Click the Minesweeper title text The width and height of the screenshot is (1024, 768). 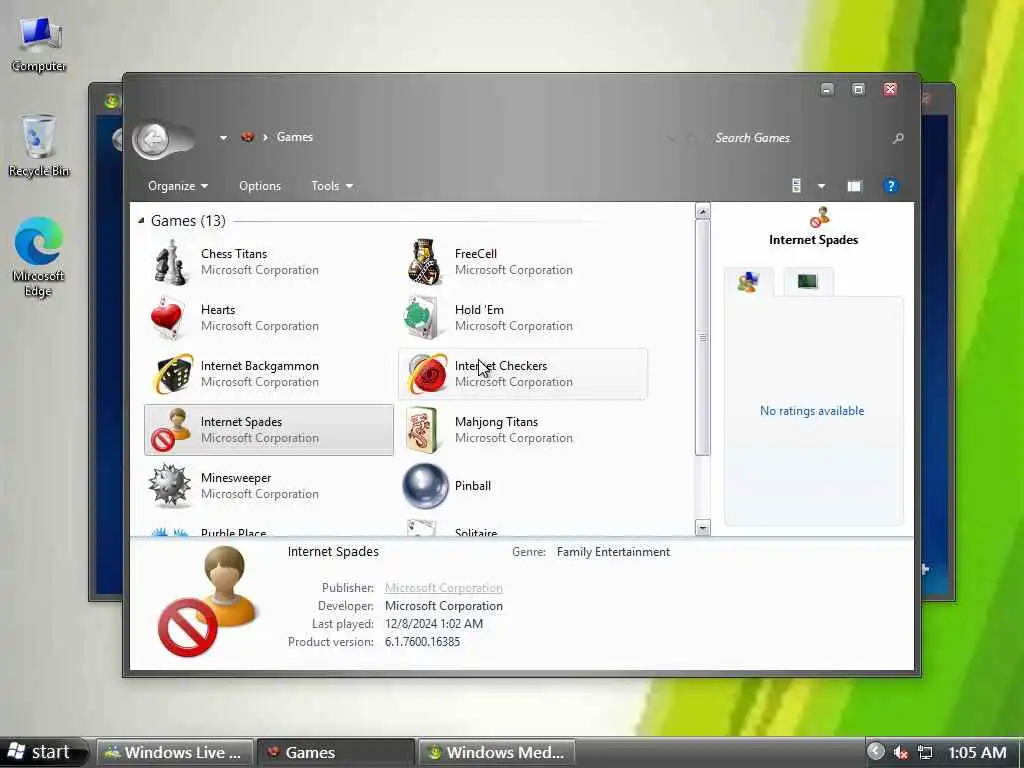click(x=236, y=478)
